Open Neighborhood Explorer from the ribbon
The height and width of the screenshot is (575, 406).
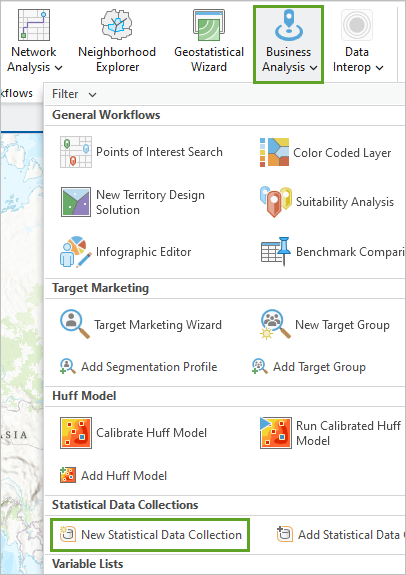[x=117, y=41]
